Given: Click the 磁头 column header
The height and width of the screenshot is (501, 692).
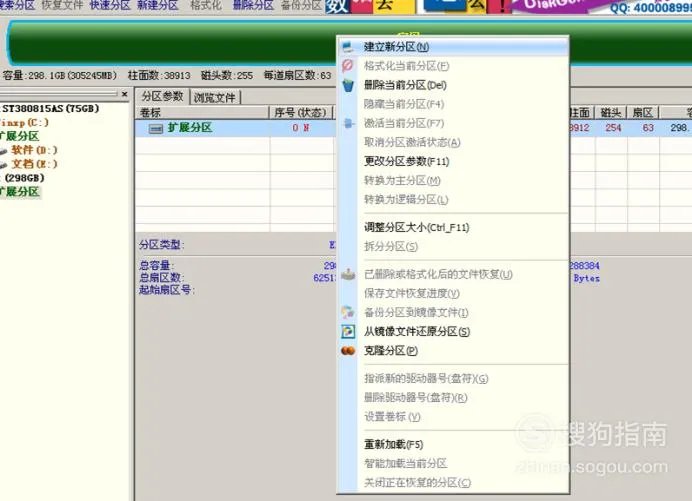Looking at the screenshot, I should pyautogui.click(x=611, y=113).
